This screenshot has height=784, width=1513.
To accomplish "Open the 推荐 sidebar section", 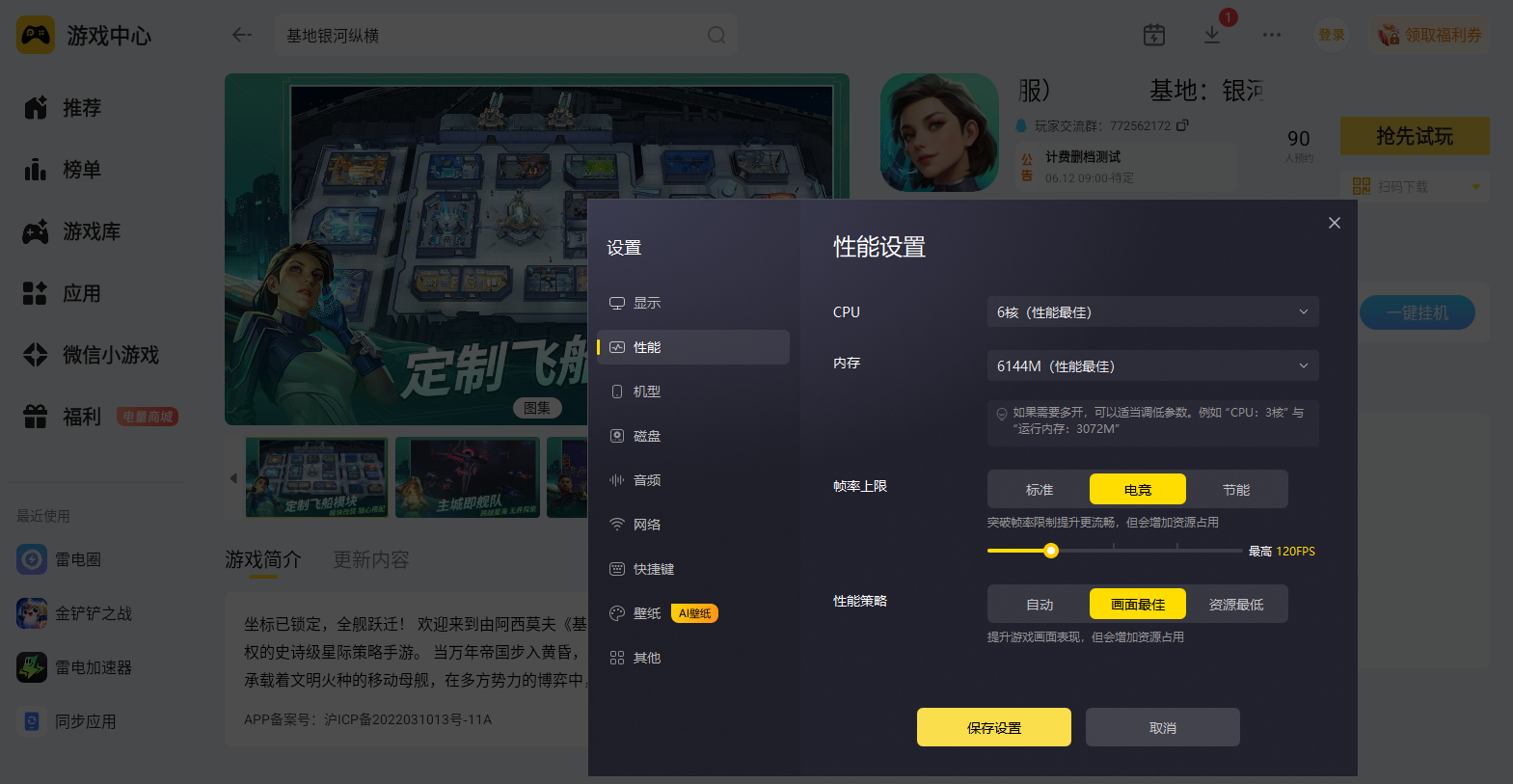I will tap(64, 108).
